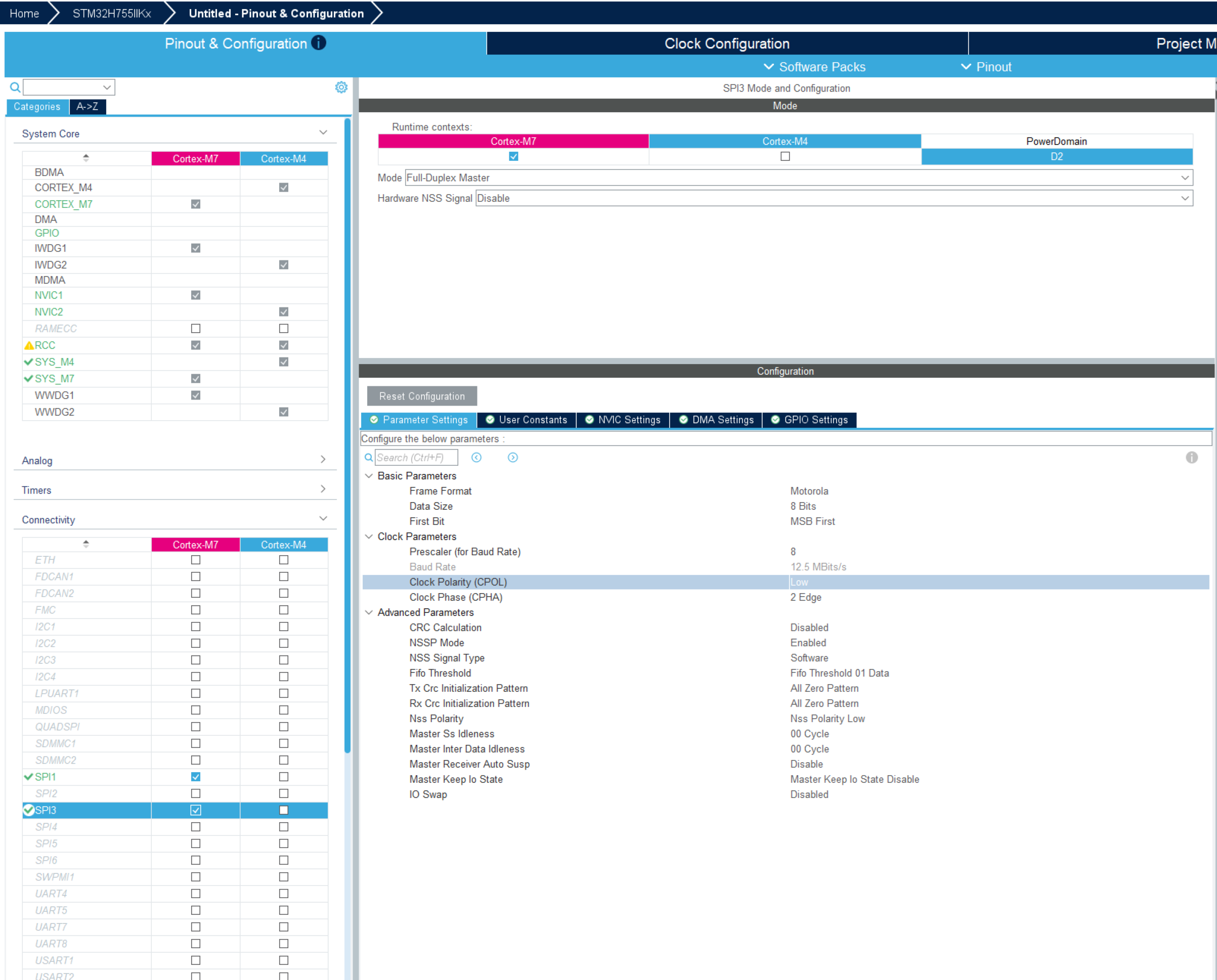Screen dimensions: 1217x980
Task: Open the Software Packs dropdown menu
Action: coord(814,67)
